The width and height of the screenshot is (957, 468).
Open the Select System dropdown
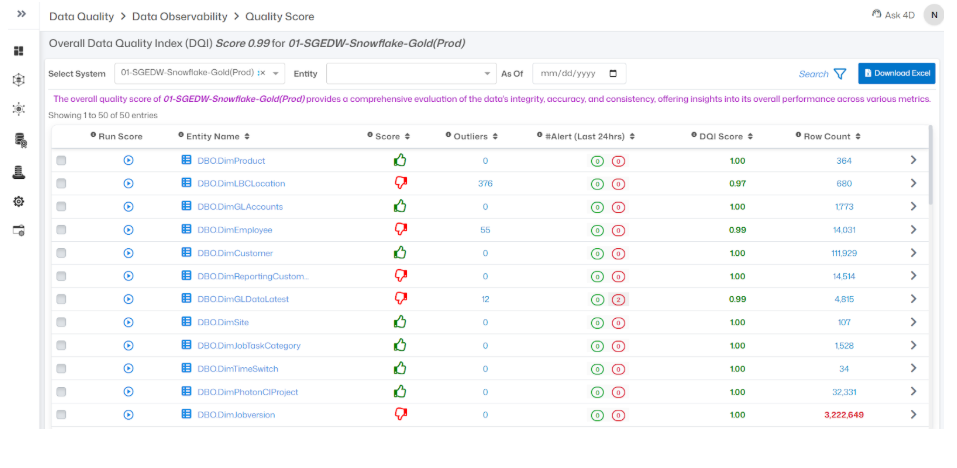[200, 73]
